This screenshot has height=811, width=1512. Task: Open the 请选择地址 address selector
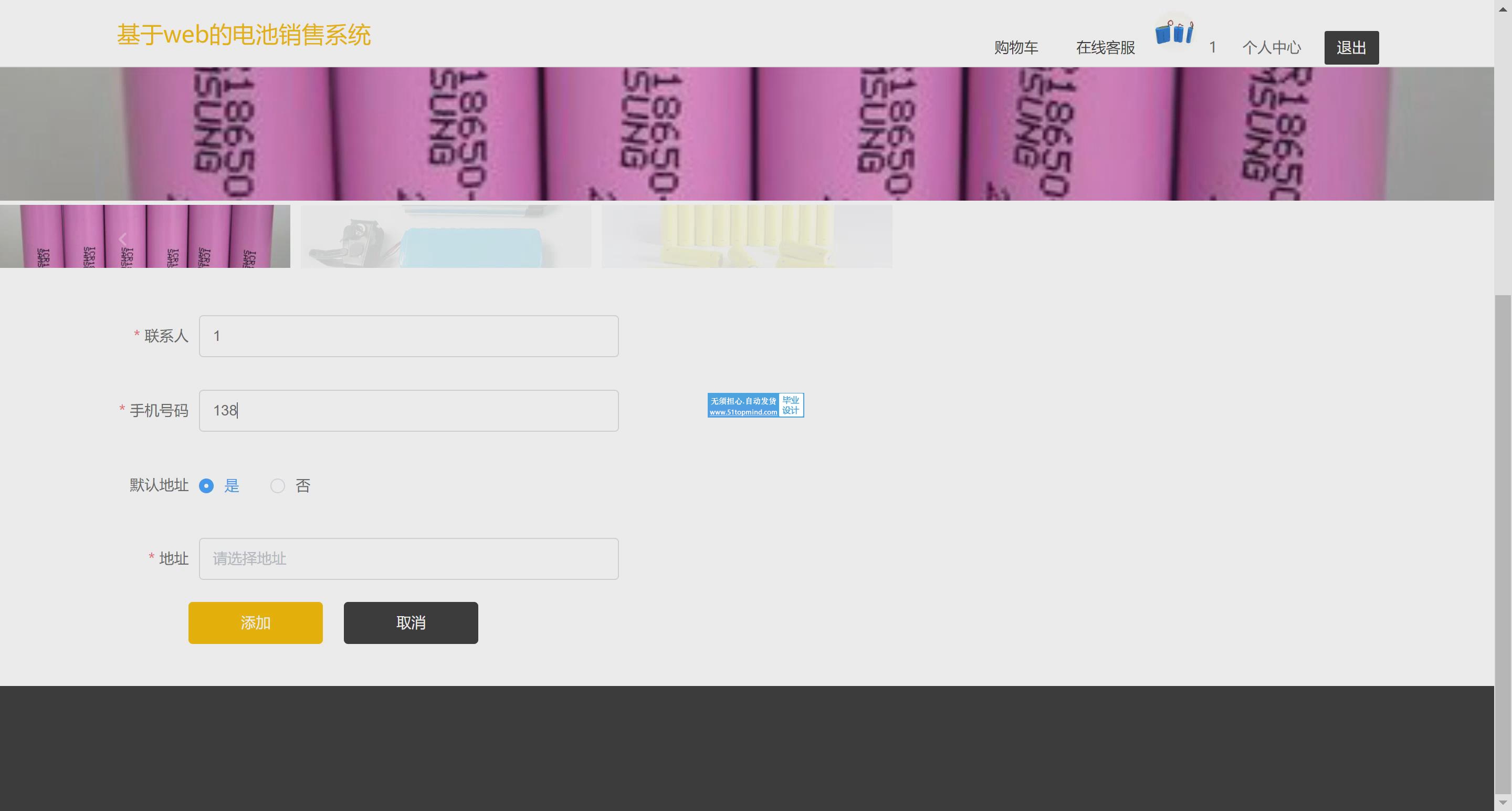[x=408, y=558]
